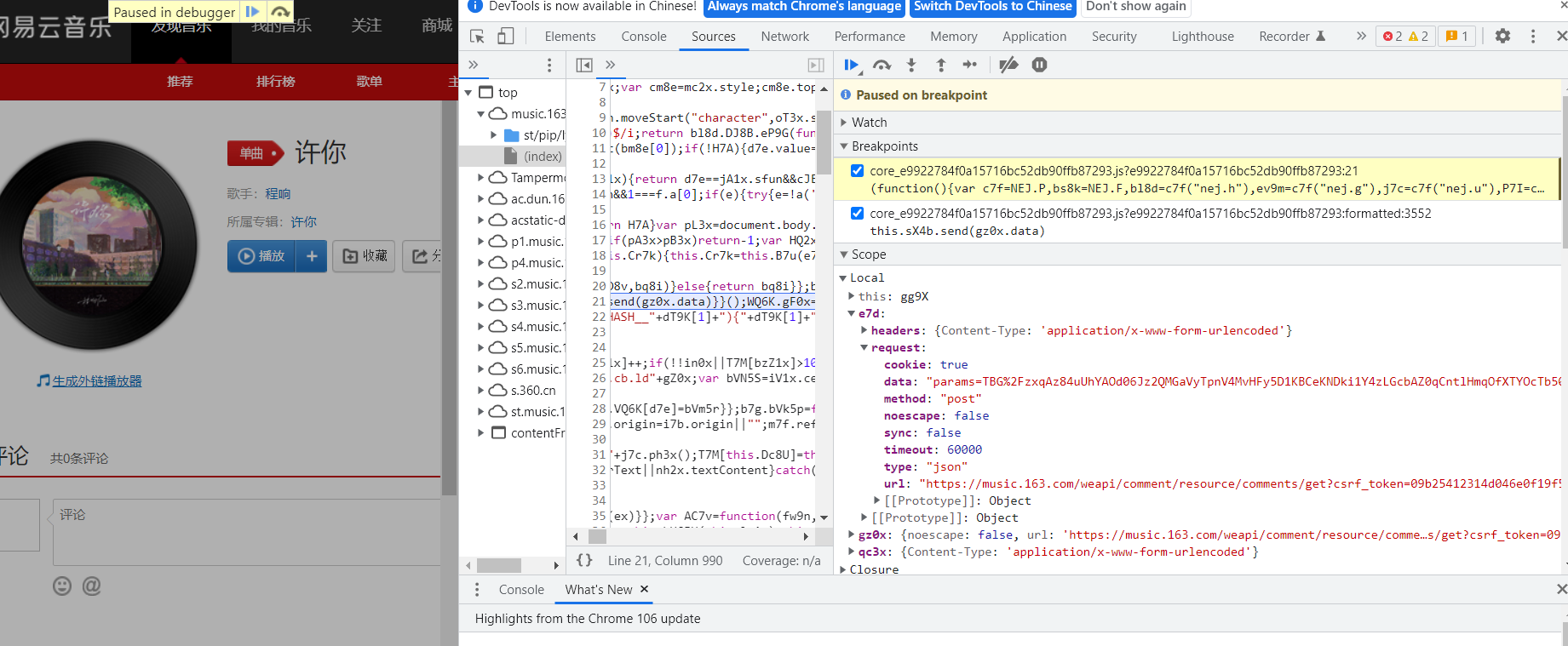Viewport: 1568px width, 646px height.
Task: Switch to the Elements tab
Action: tap(571, 37)
